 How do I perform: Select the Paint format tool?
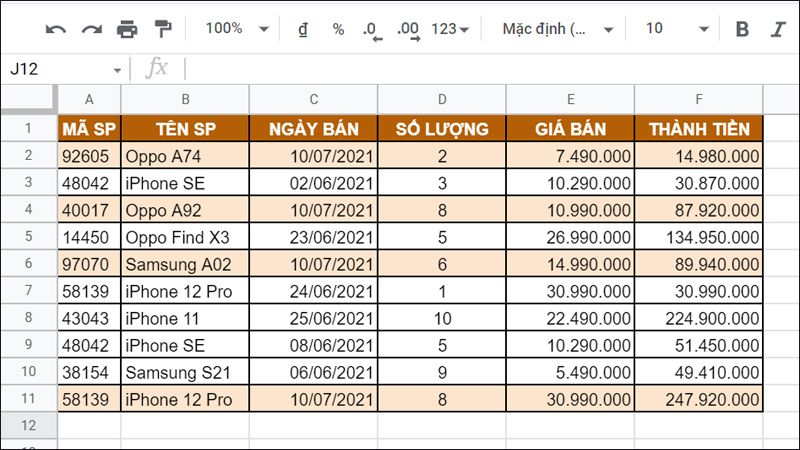[x=162, y=29]
